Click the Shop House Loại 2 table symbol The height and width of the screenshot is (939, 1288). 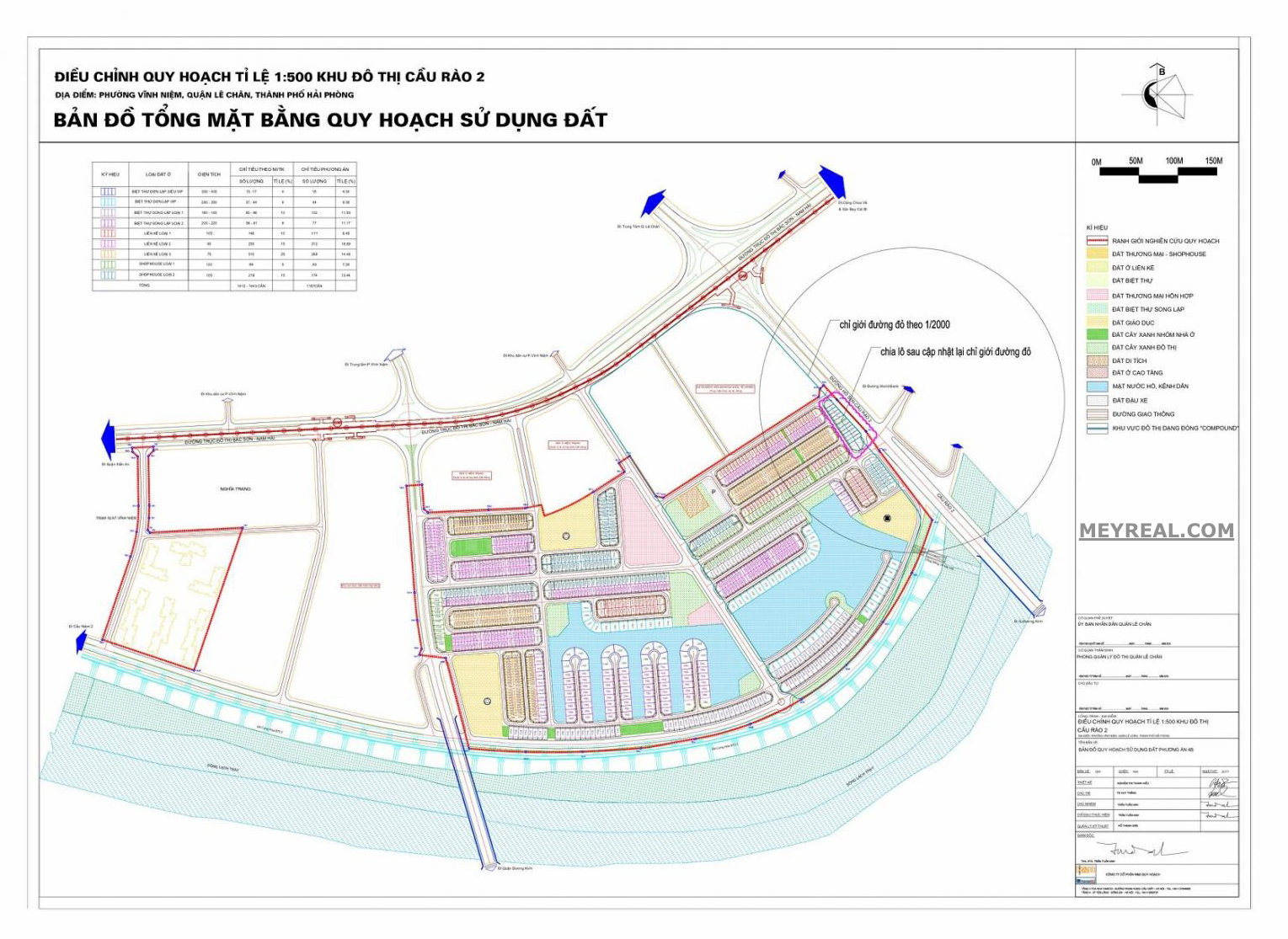(110, 275)
